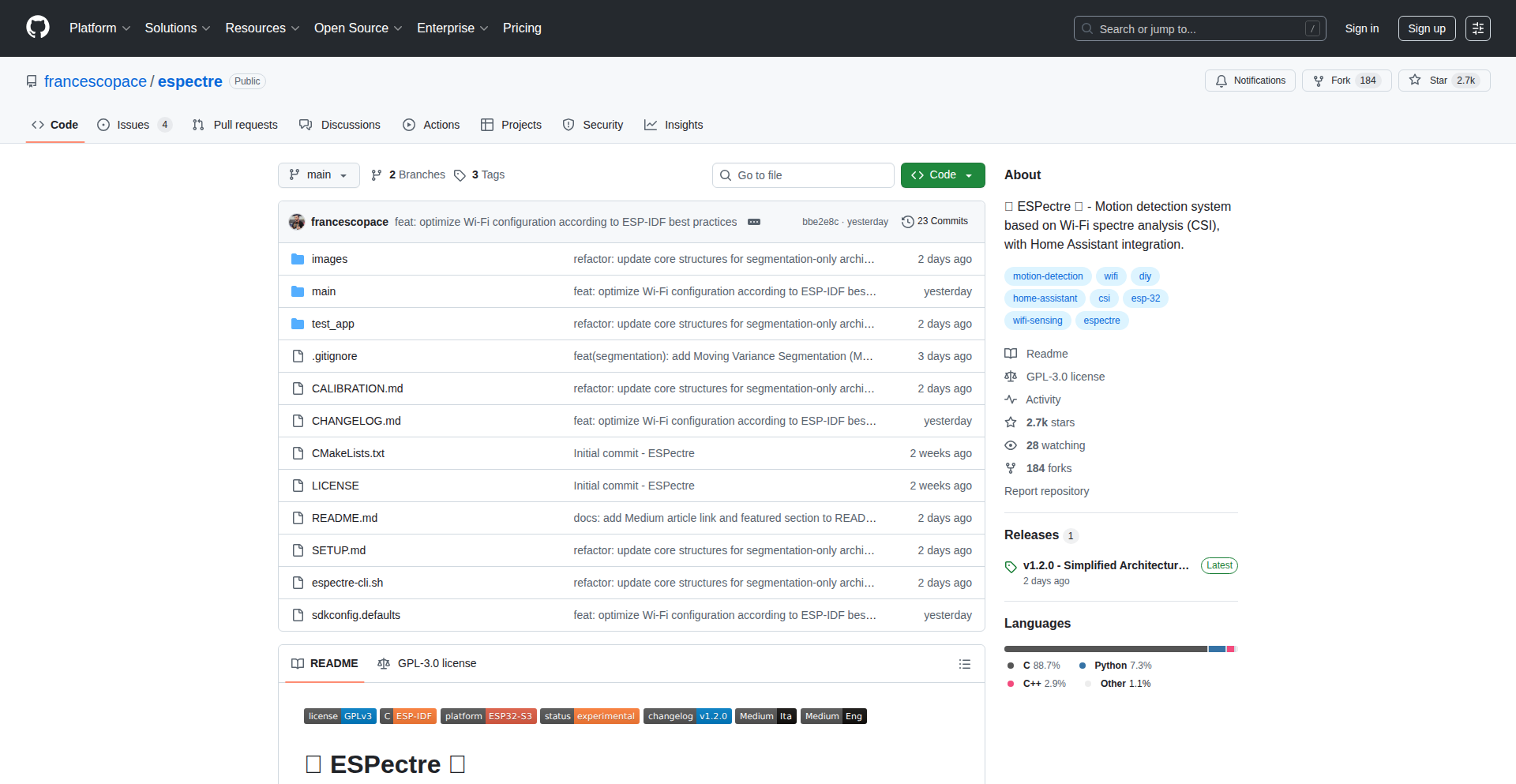Image resolution: width=1516 pixels, height=784 pixels.
Task: Click the Go to file search field
Action: (x=803, y=175)
